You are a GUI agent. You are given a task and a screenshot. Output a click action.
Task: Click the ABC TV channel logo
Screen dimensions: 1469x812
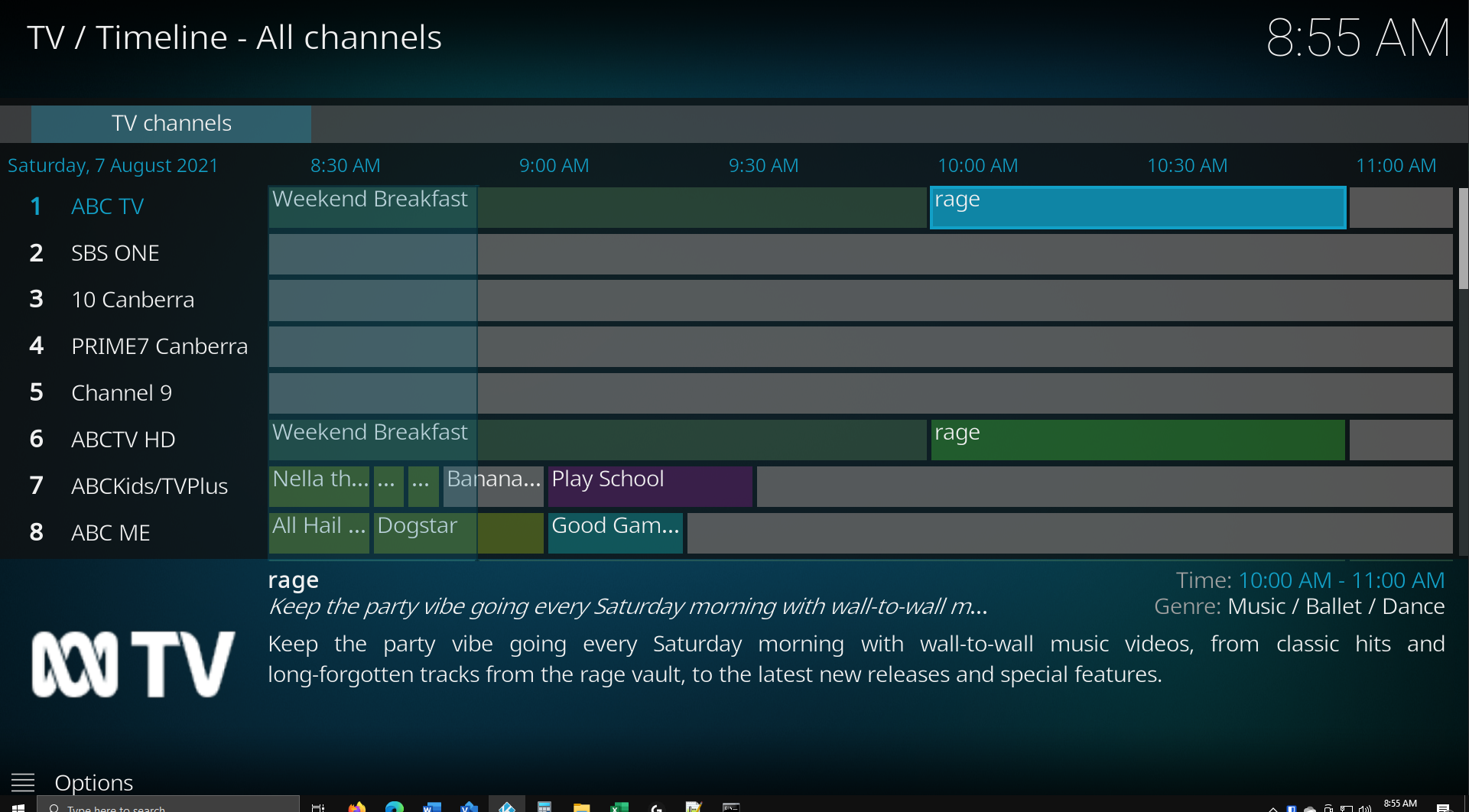tap(133, 664)
